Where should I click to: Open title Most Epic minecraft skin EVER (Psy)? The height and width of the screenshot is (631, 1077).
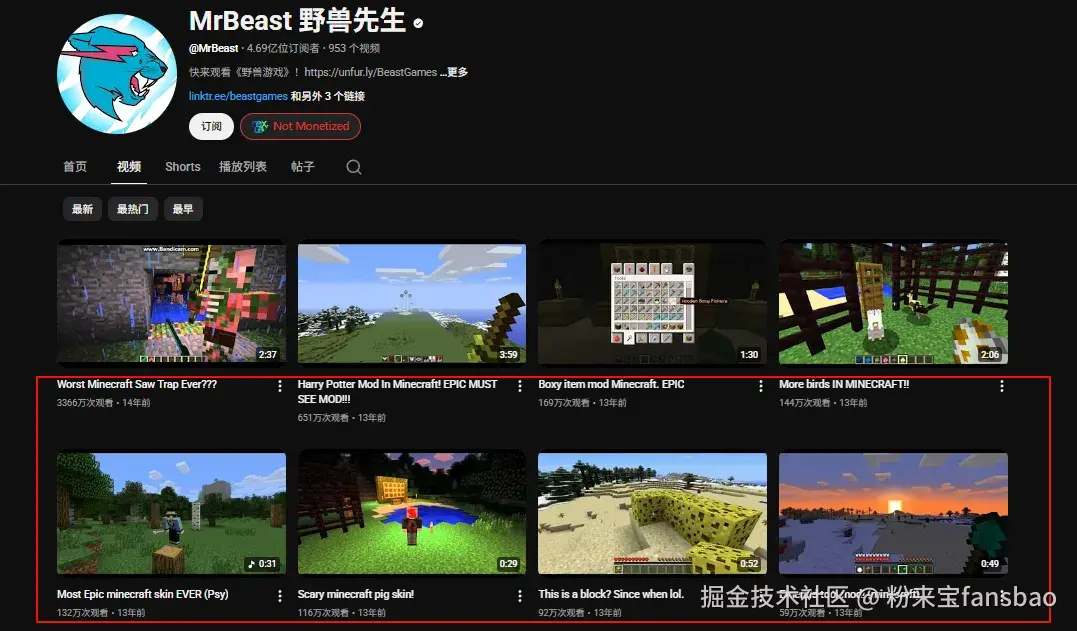click(143, 595)
